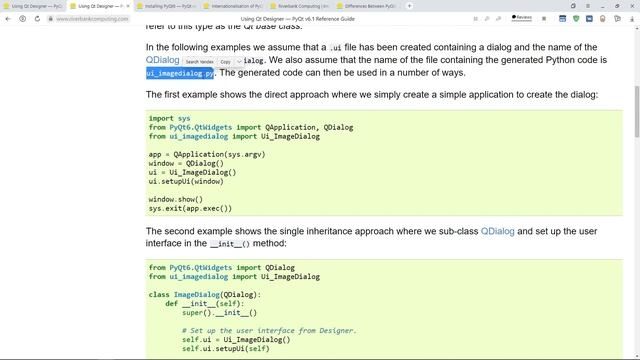
Task: Click the window.show() code line
Action: point(176,199)
